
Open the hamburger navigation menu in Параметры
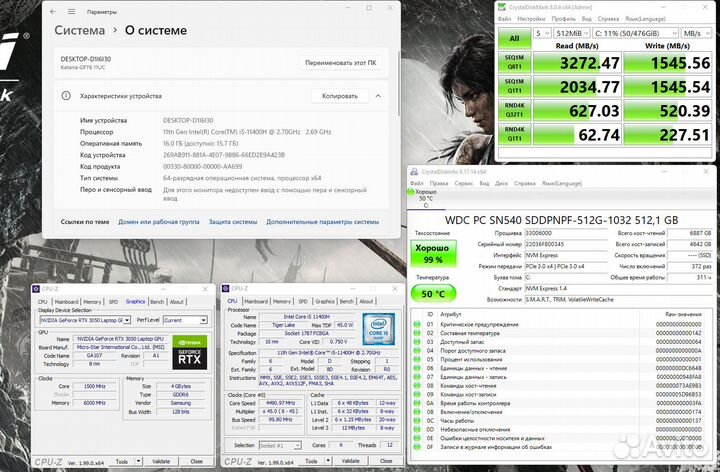coord(71,11)
